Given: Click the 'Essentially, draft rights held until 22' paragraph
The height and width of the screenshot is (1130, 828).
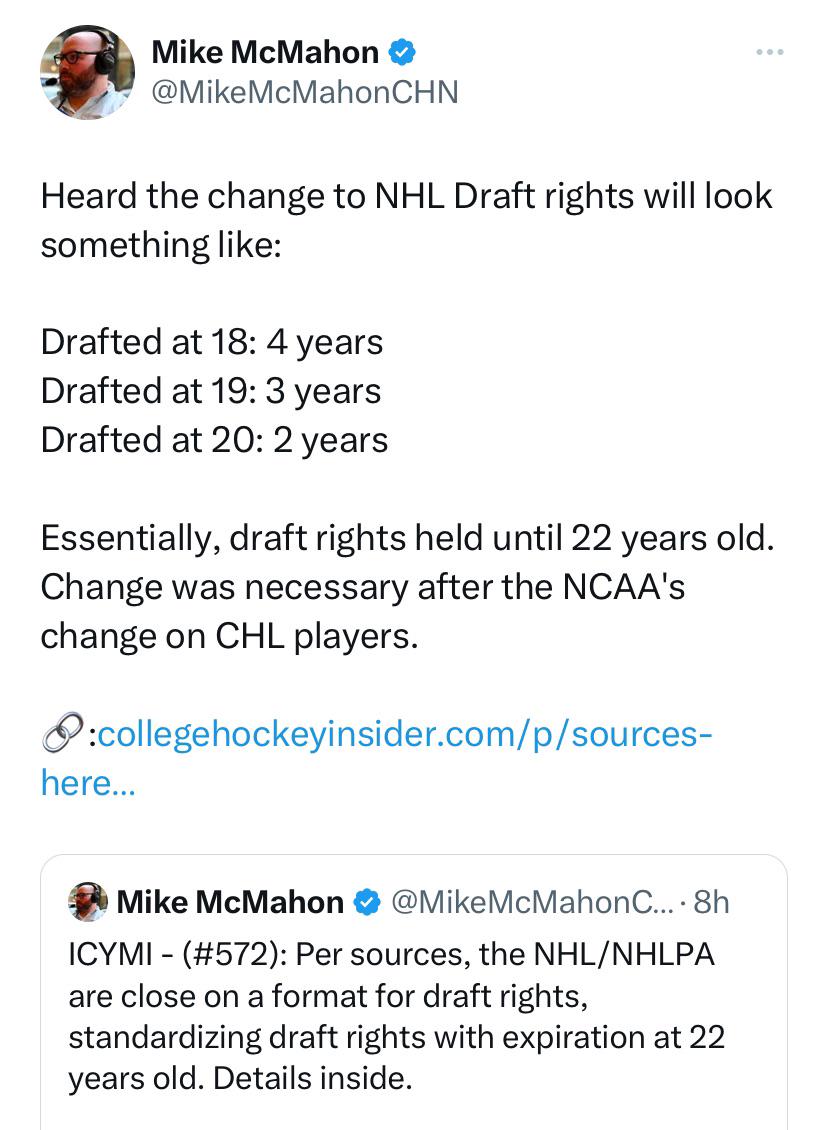Looking at the screenshot, I should tap(408, 587).
